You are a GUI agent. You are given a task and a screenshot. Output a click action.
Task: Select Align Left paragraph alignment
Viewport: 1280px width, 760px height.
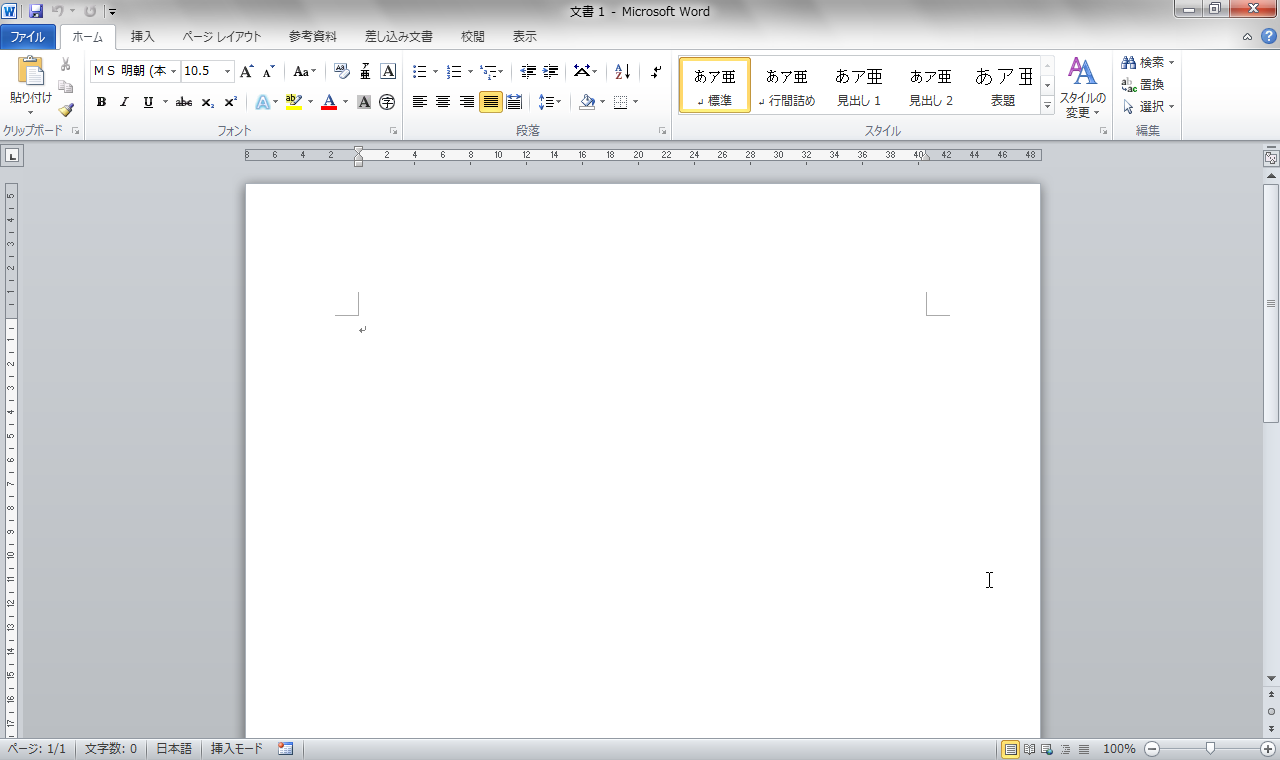click(x=419, y=102)
